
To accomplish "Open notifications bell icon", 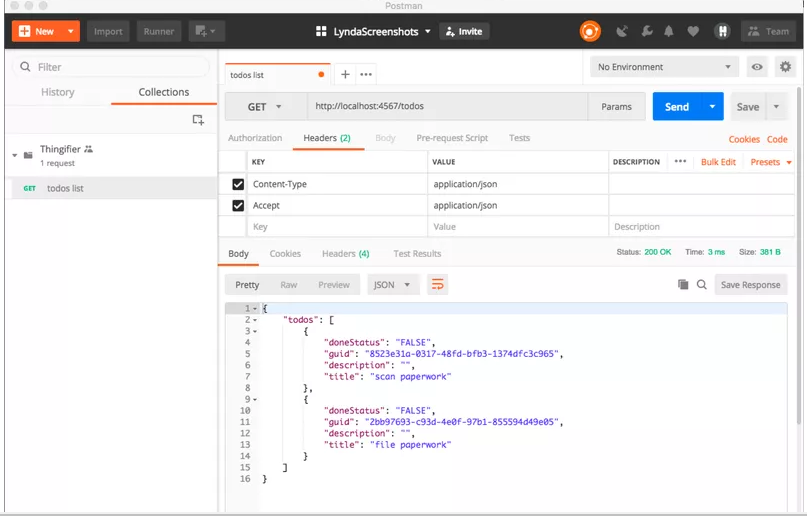I will pyautogui.click(x=669, y=31).
